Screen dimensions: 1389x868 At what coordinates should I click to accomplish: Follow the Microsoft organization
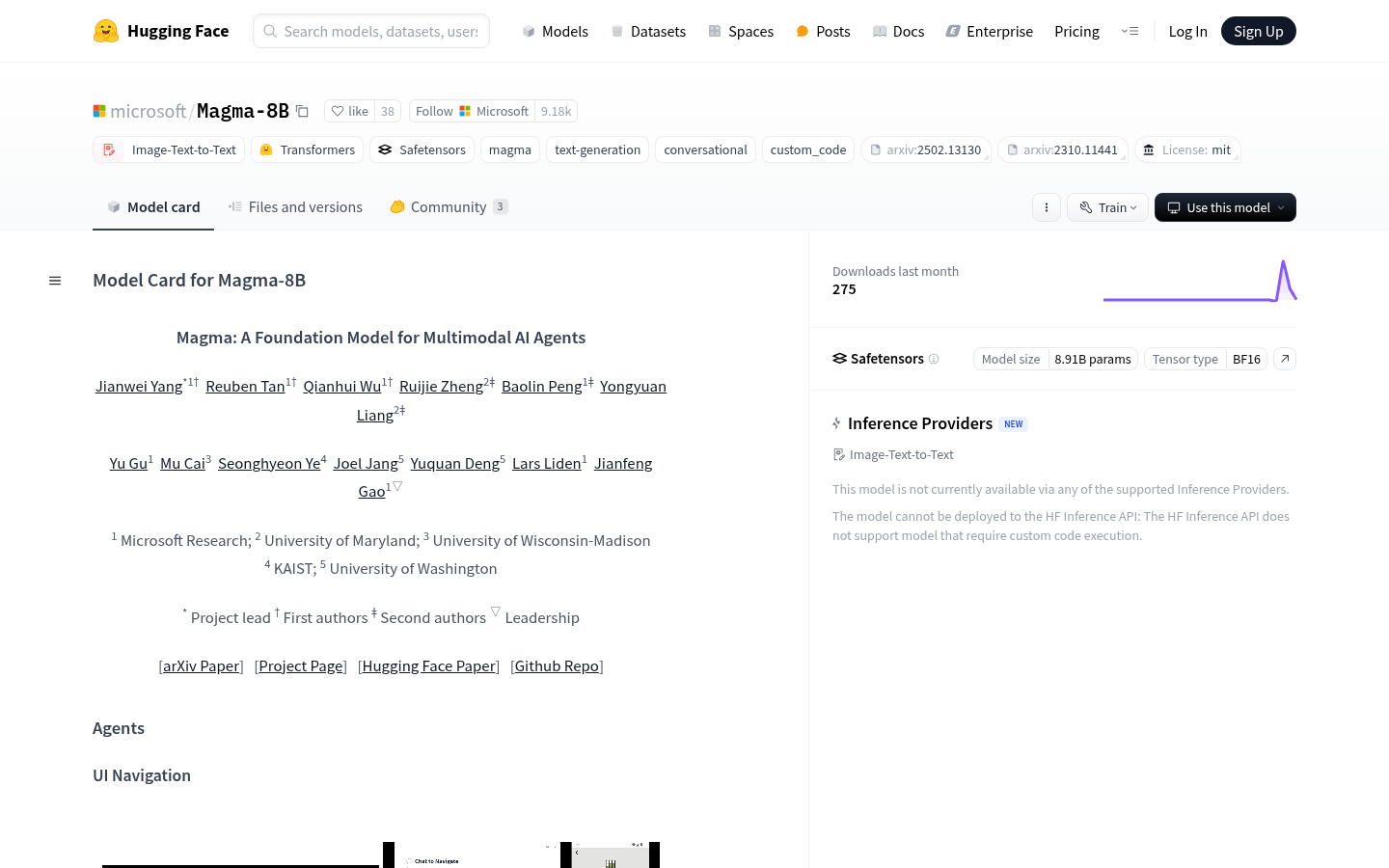[x=473, y=111]
